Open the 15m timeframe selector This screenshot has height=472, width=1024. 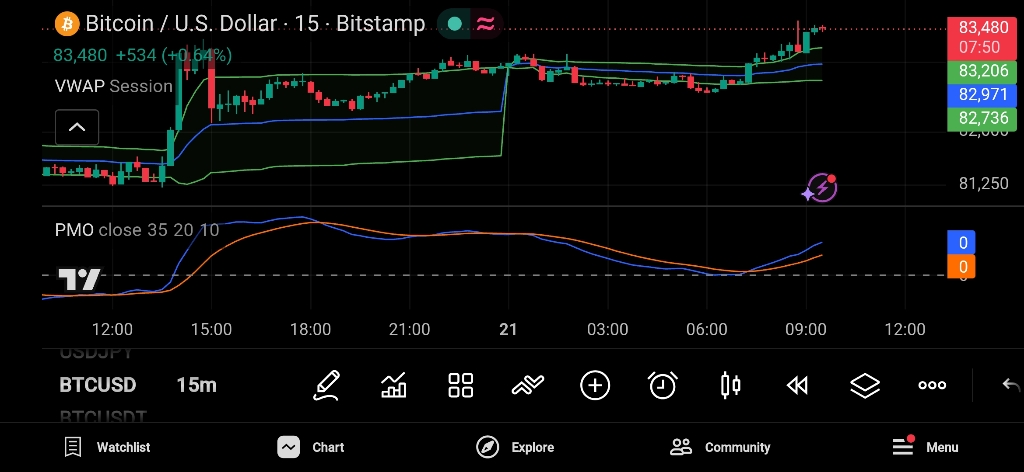click(197, 385)
